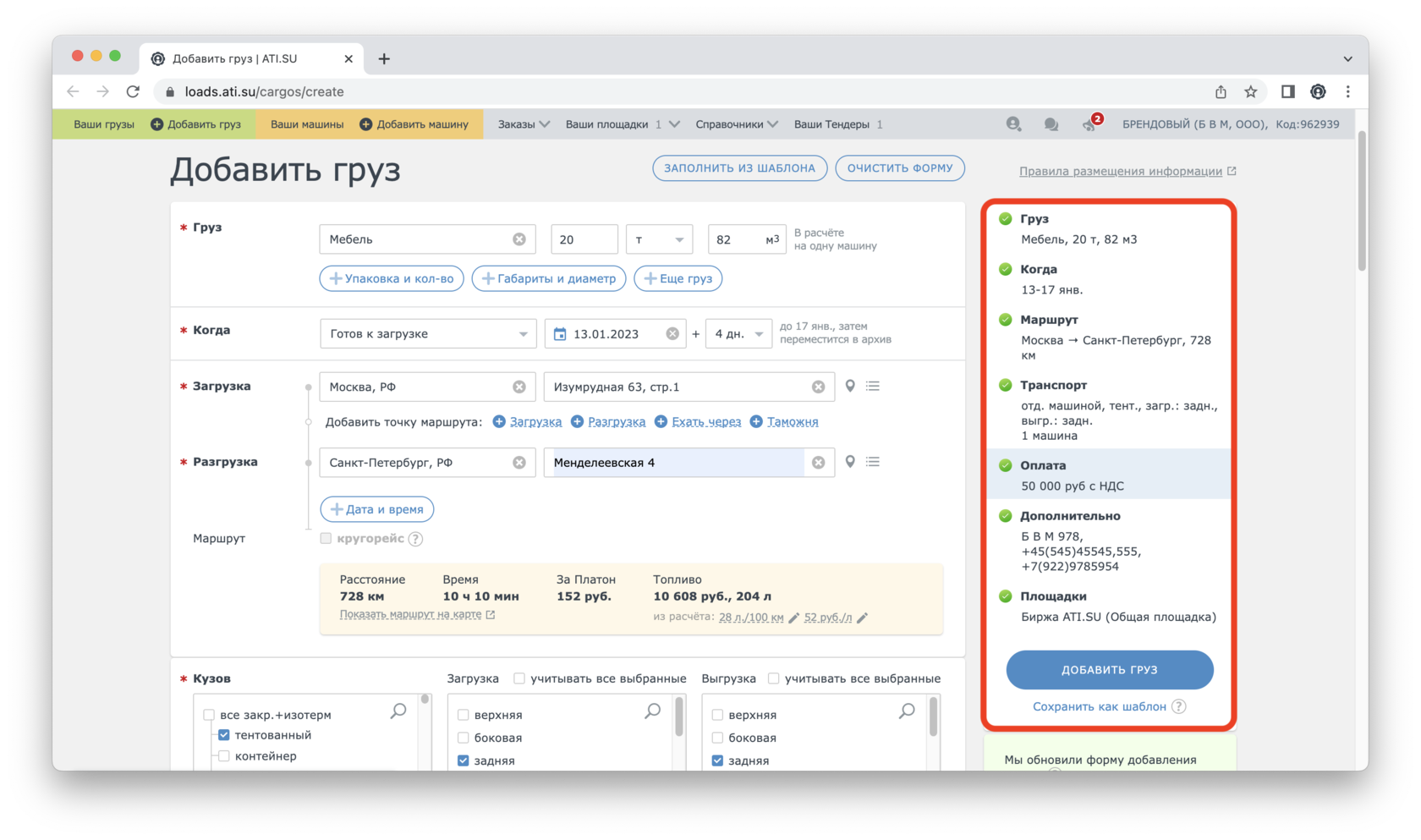This screenshot has width=1421, height=840.
Task: Open Показать маршрут на карте link
Action: pyautogui.click(x=417, y=615)
